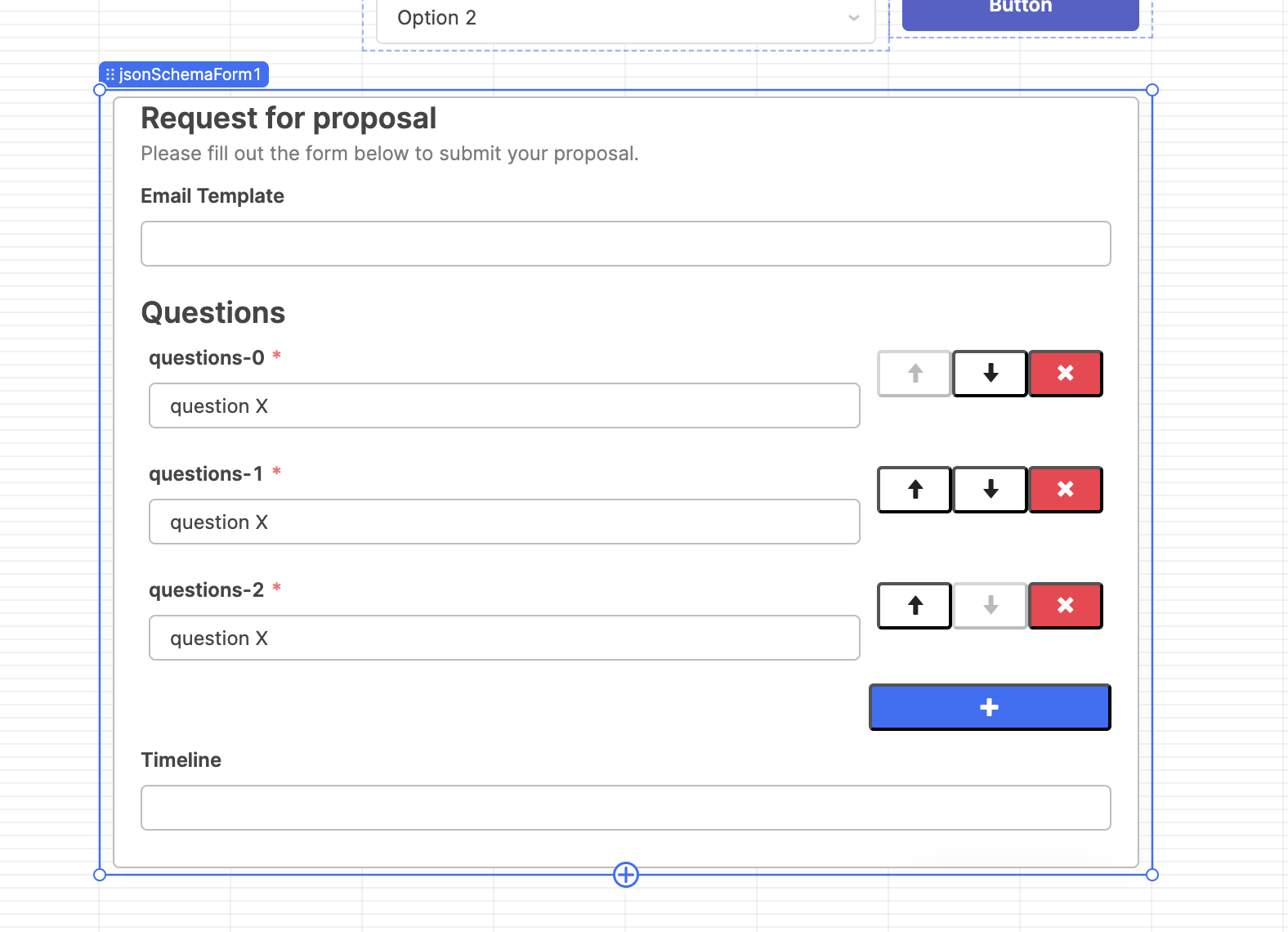Click the questions-1 text field
Screen dimensions: 1288x932
[504, 522]
